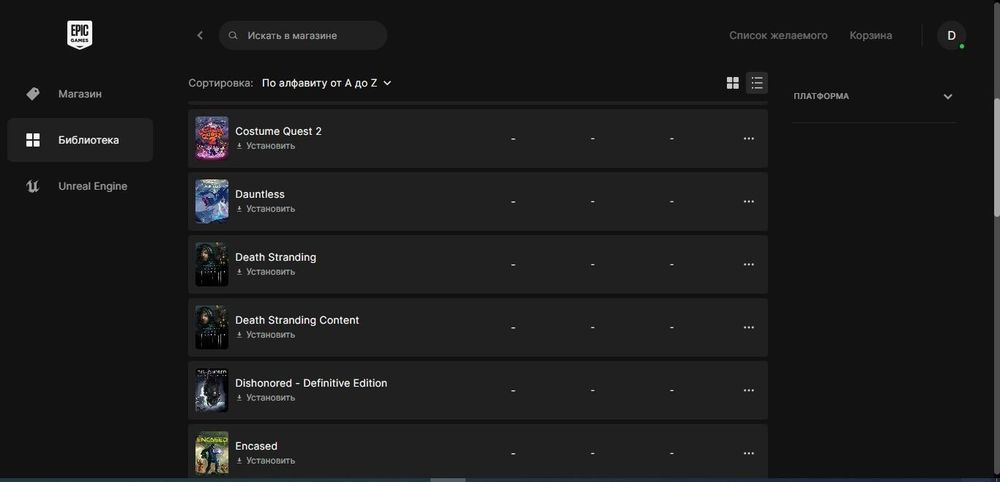
Task: Select the Death Stranding Content cover thumbnail
Action: [x=212, y=327]
